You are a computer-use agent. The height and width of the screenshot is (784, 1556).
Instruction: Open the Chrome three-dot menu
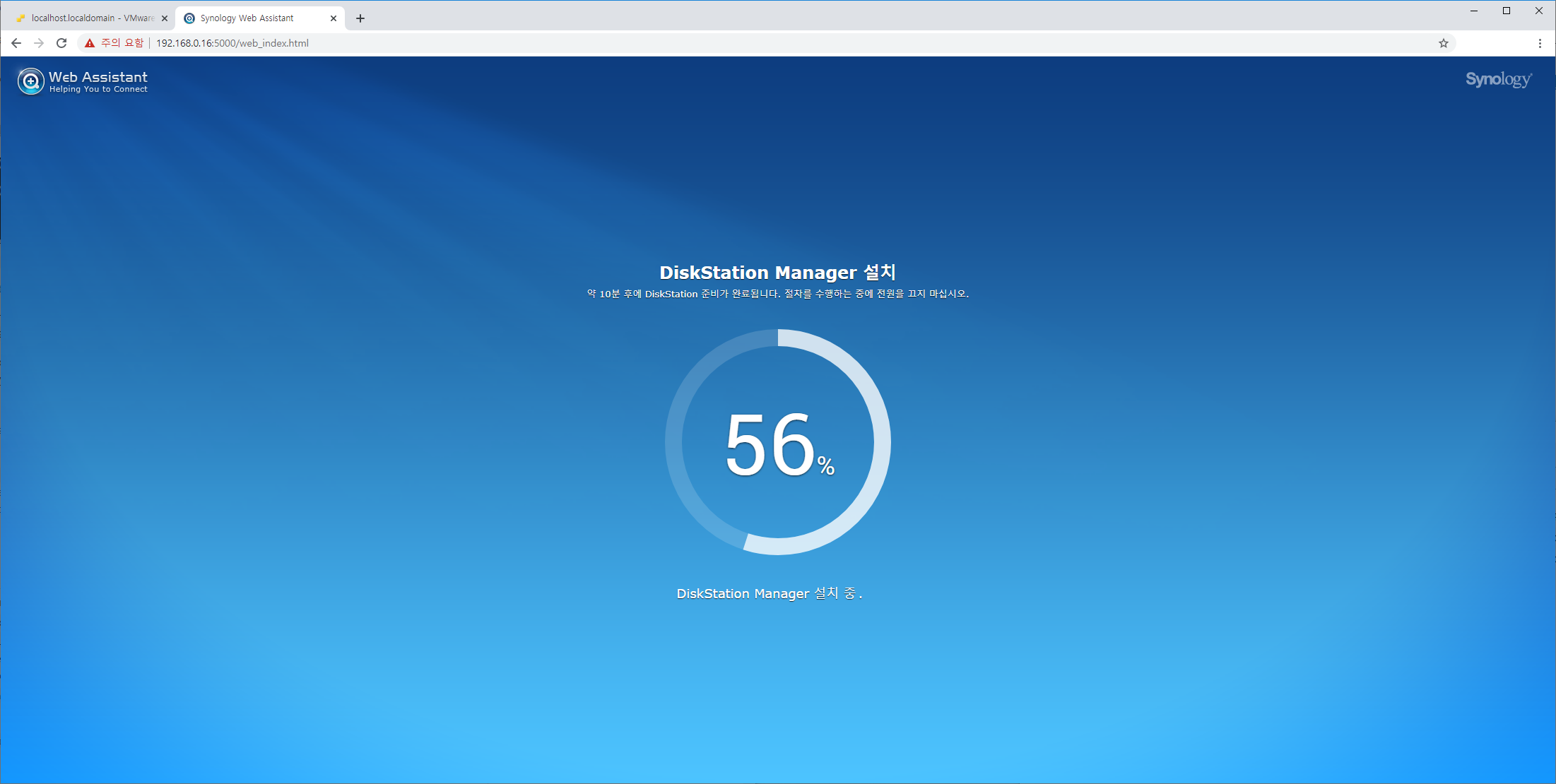1540,43
